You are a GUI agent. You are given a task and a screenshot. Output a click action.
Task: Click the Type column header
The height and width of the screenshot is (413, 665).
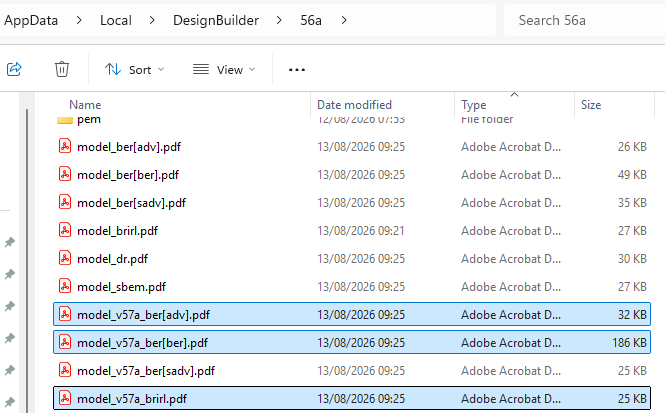click(474, 105)
